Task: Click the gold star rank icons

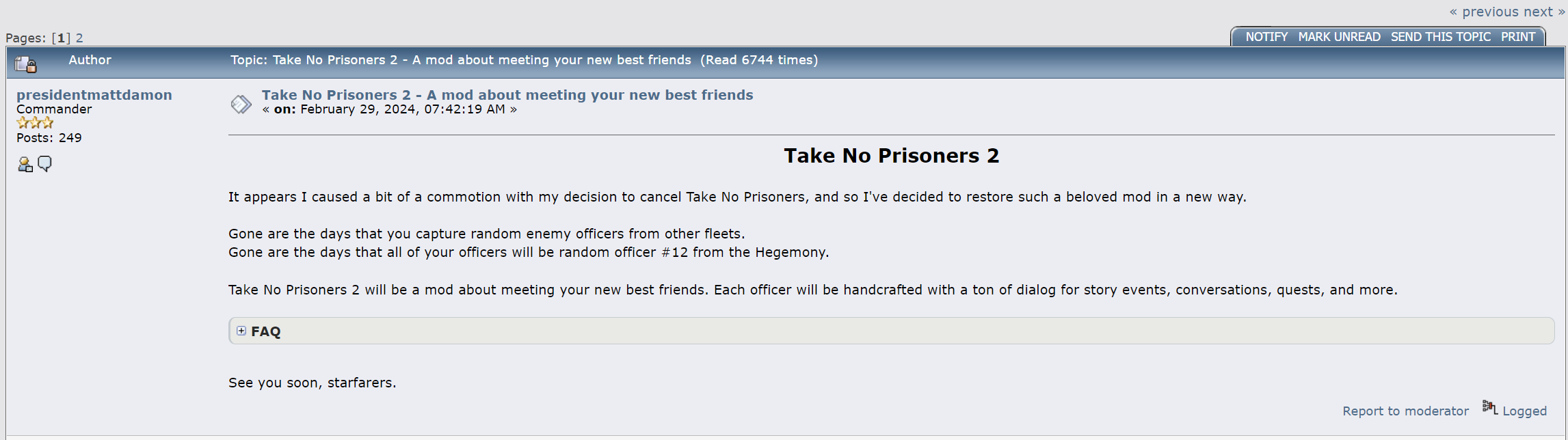Action: 35,123
